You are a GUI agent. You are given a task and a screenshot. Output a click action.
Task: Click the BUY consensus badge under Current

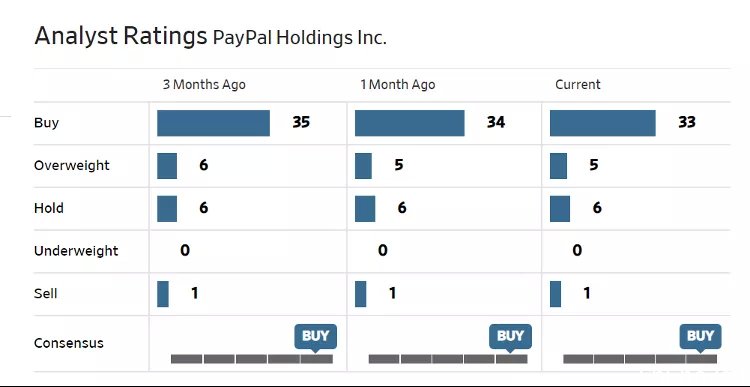pyautogui.click(x=700, y=336)
